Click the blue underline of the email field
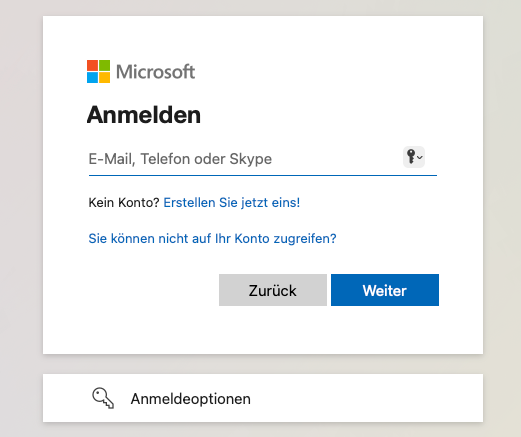The width and height of the screenshot is (521, 437). point(263,175)
